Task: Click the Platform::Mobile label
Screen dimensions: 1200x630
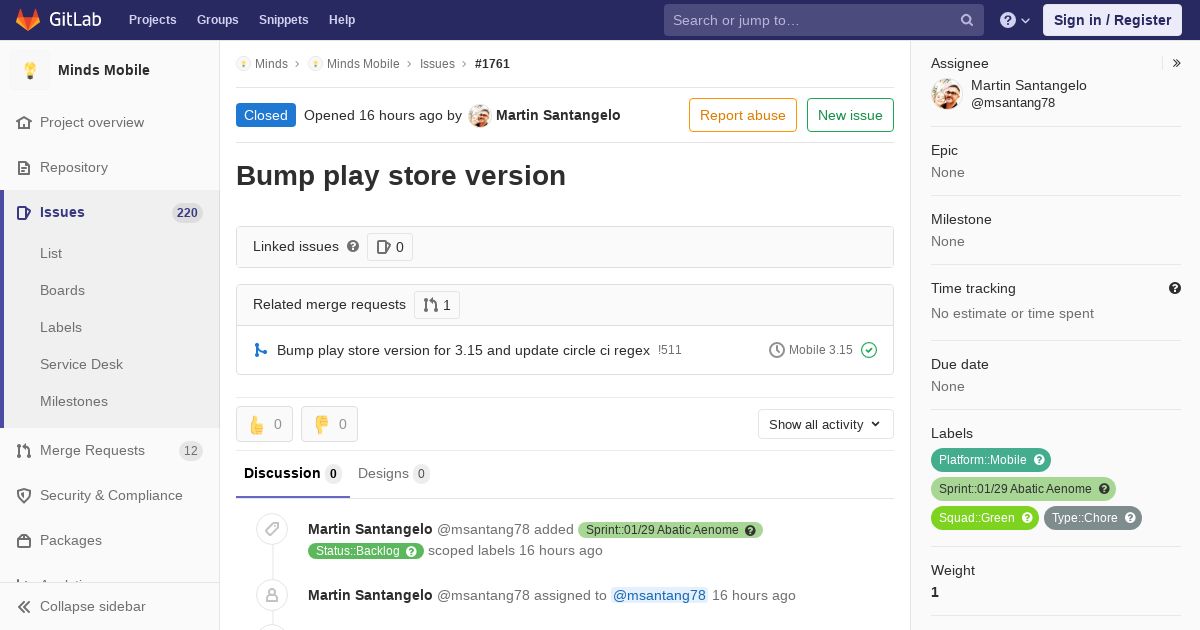Action: point(983,460)
